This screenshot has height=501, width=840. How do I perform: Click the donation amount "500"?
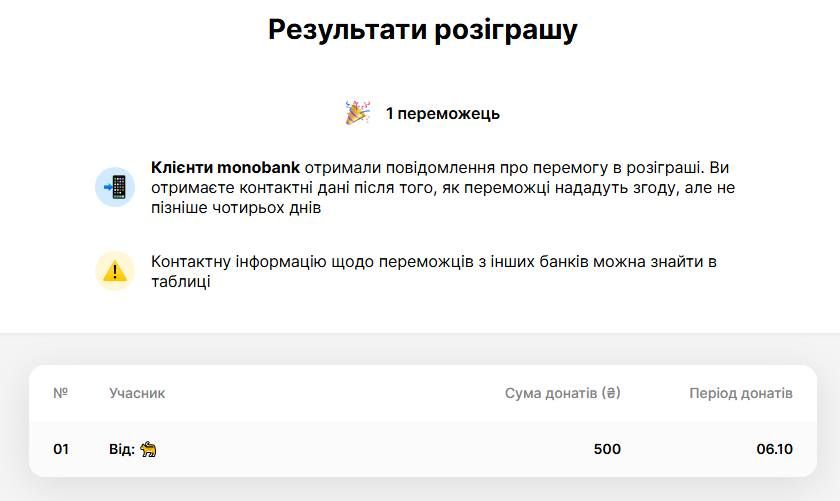point(607,449)
